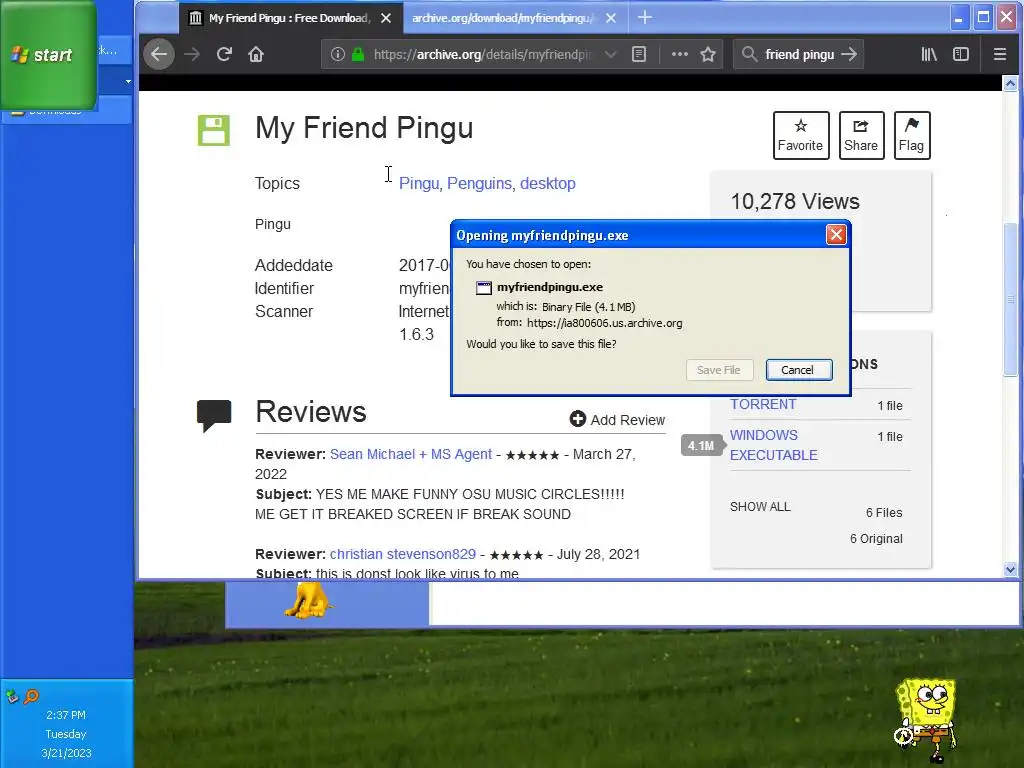Click the search box with 'friend pingu'
The image size is (1024, 768).
(x=800, y=54)
